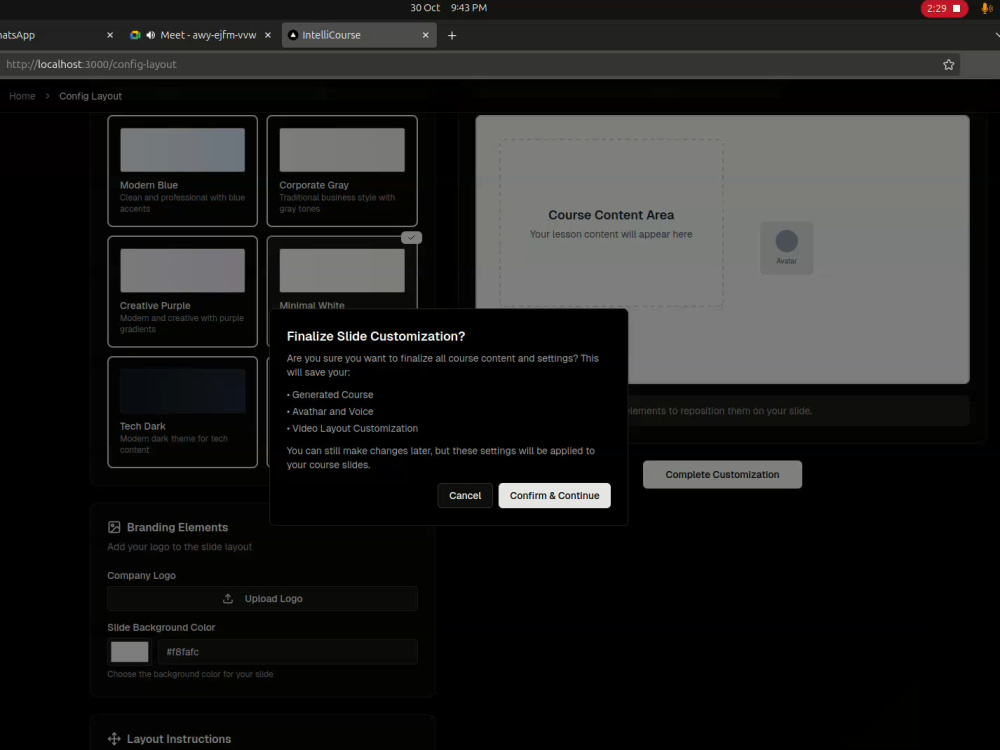Click the Video Layout Customization bullet text
Screen dimensions: 1000x750
tap(355, 429)
